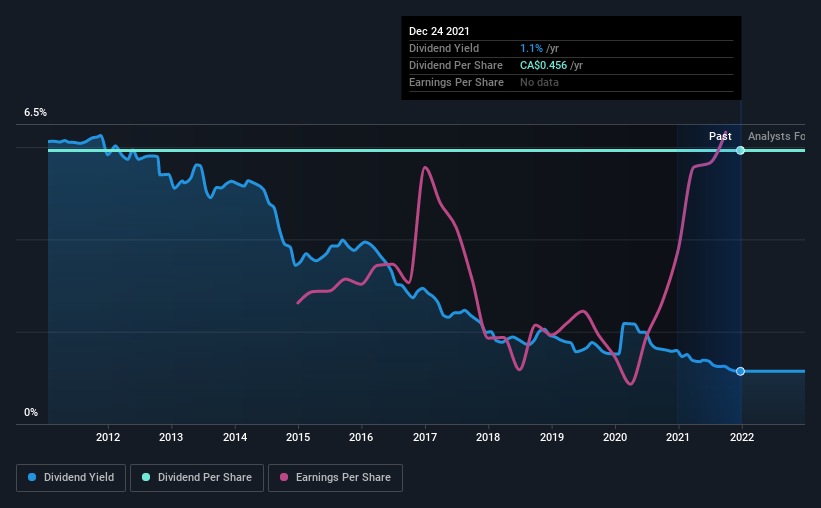This screenshot has width=821, height=508.
Task: Select the blue Dividend Yield marker at Dec 2021
Action: click(740, 371)
